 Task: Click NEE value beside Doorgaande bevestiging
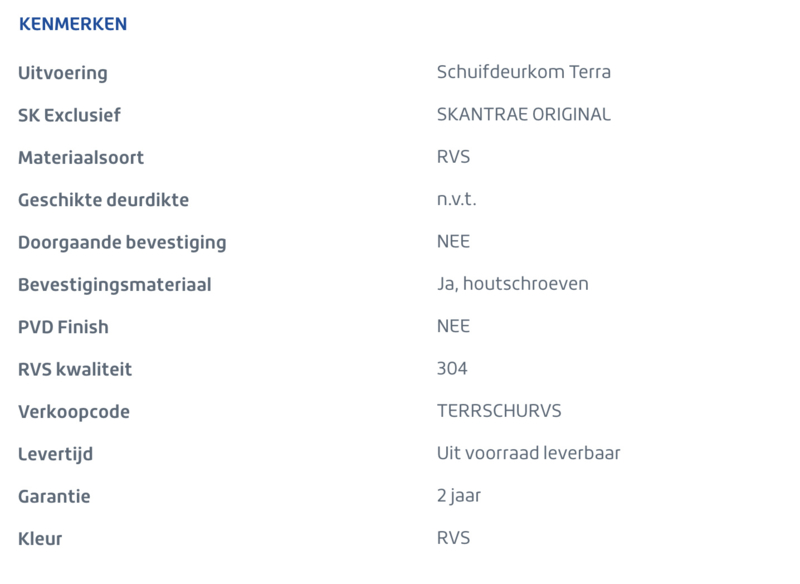point(453,241)
